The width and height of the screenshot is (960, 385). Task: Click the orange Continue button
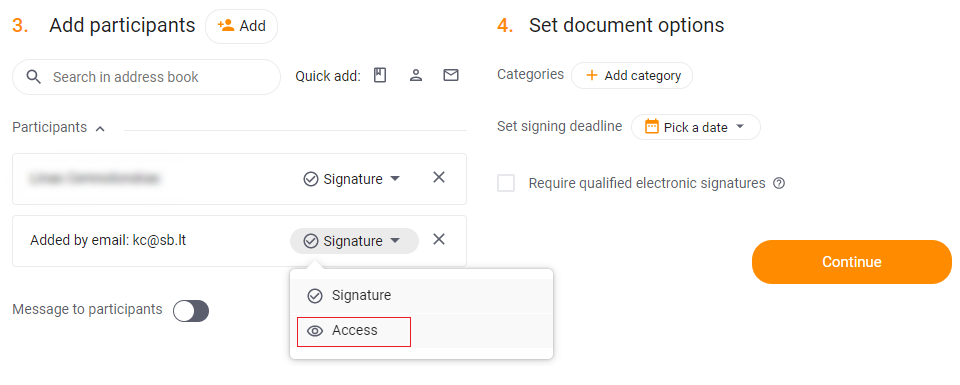pos(852,262)
